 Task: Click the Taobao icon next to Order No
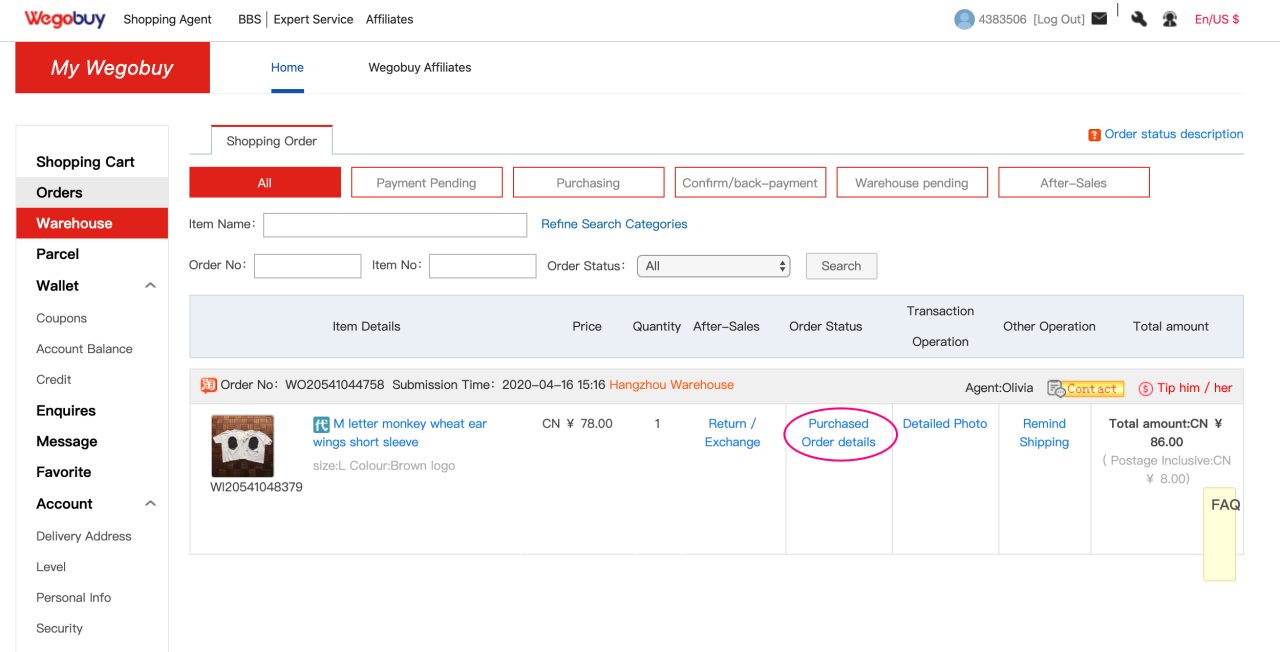coord(209,385)
